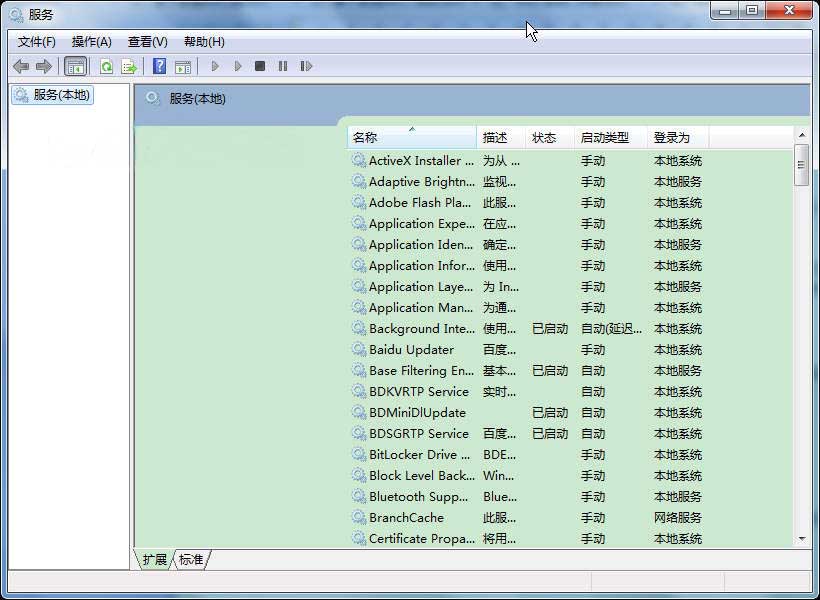
Task: Sort by the 启动类型 column header
Action: 605,137
